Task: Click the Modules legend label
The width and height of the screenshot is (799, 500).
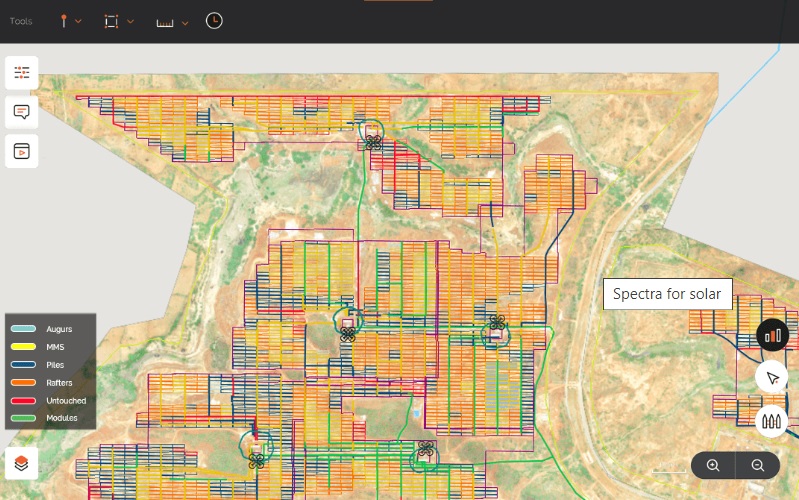Action: tap(62, 418)
